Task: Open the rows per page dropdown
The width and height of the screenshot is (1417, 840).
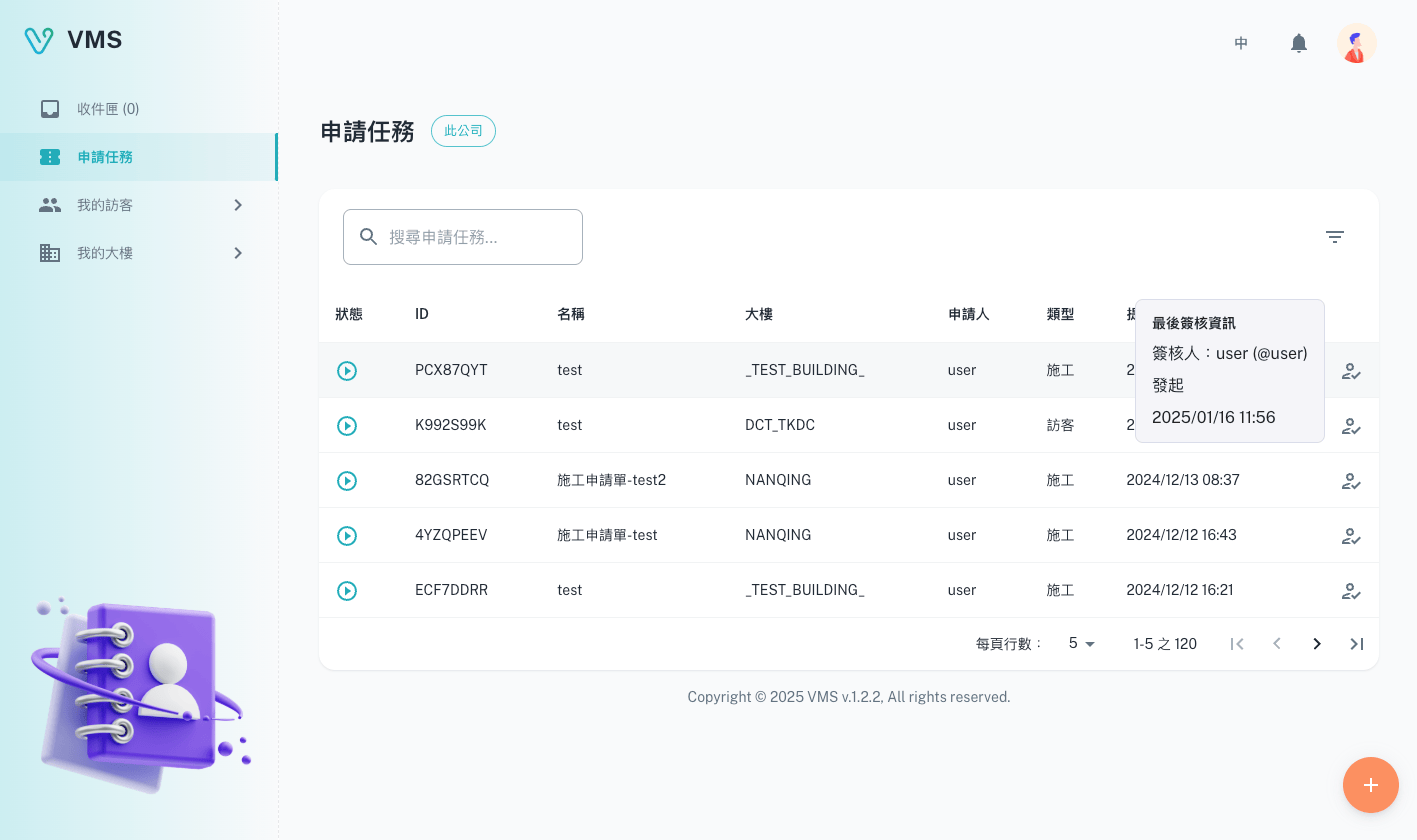Action: (1082, 644)
